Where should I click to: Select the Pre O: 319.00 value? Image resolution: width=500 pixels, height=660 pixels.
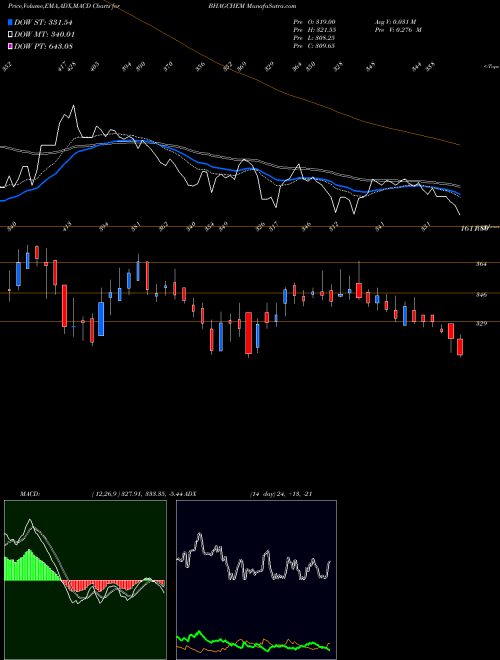(314, 21)
